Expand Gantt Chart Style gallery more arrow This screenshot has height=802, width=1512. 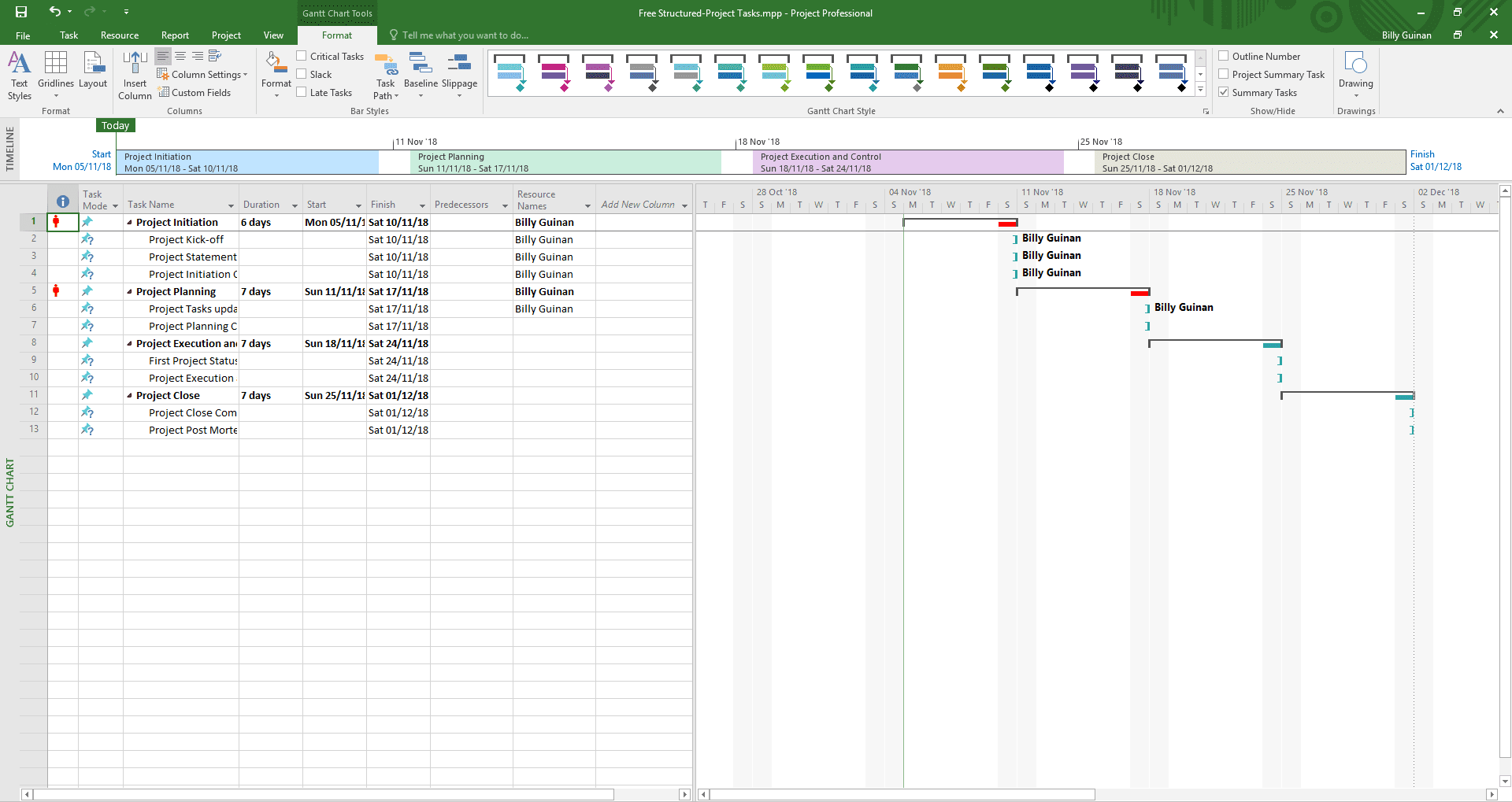point(1200,90)
